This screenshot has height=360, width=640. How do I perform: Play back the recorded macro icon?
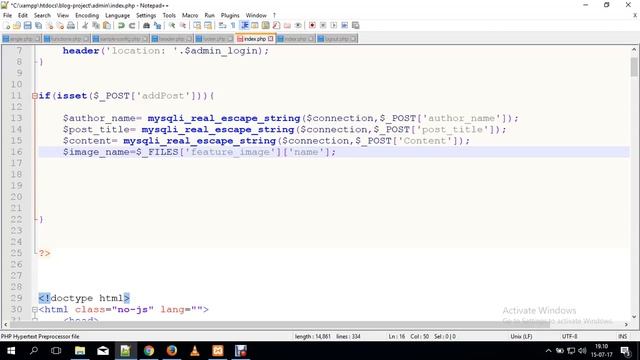(333, 25)
